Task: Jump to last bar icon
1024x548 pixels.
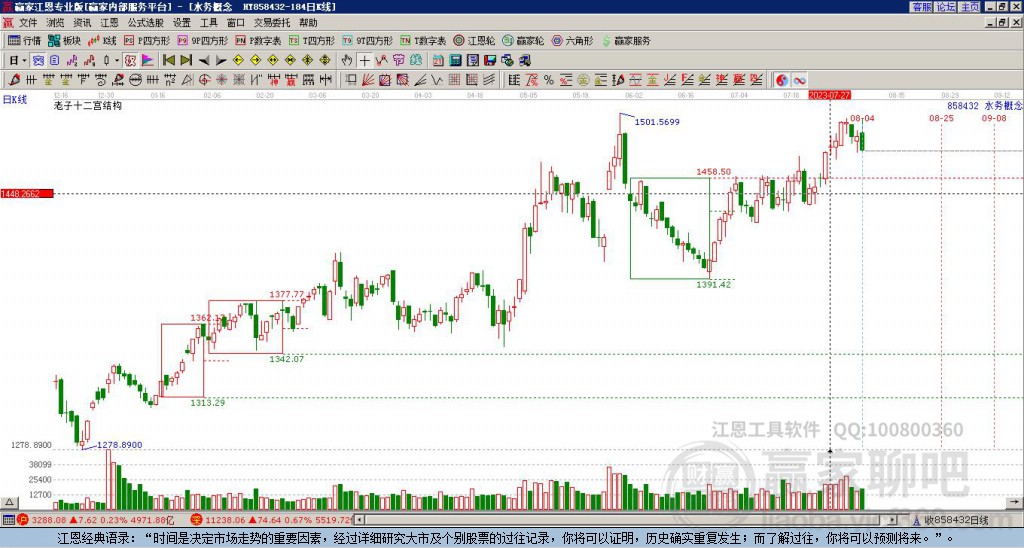Action: tap(185, 61)
